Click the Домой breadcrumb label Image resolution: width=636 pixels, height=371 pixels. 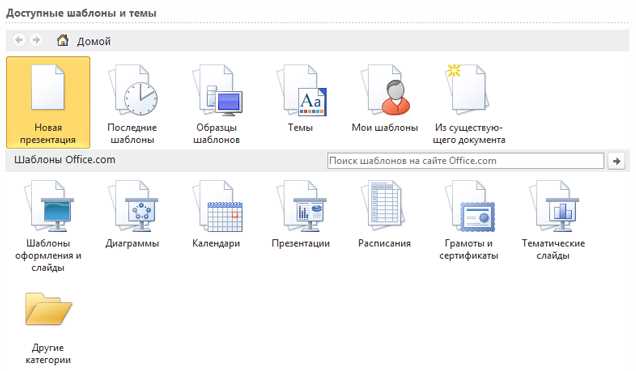click(94, 41)
